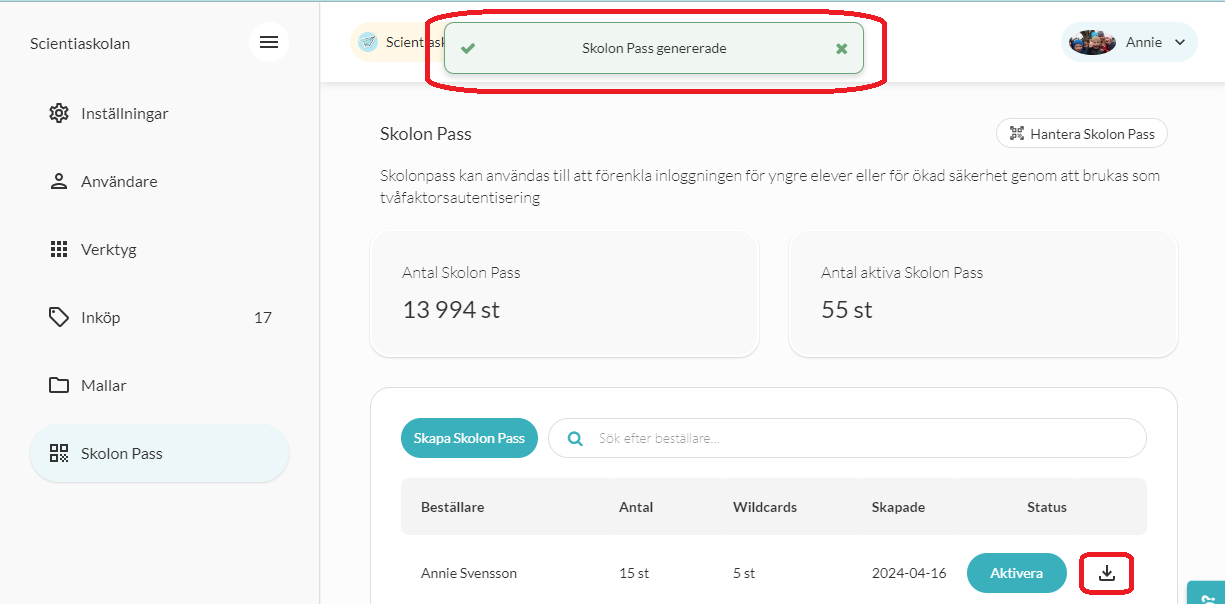The height and width of the screenshot is (604, 1225).
Task: Click the Skolon Pass QR icon
Action: coord(59,453)
